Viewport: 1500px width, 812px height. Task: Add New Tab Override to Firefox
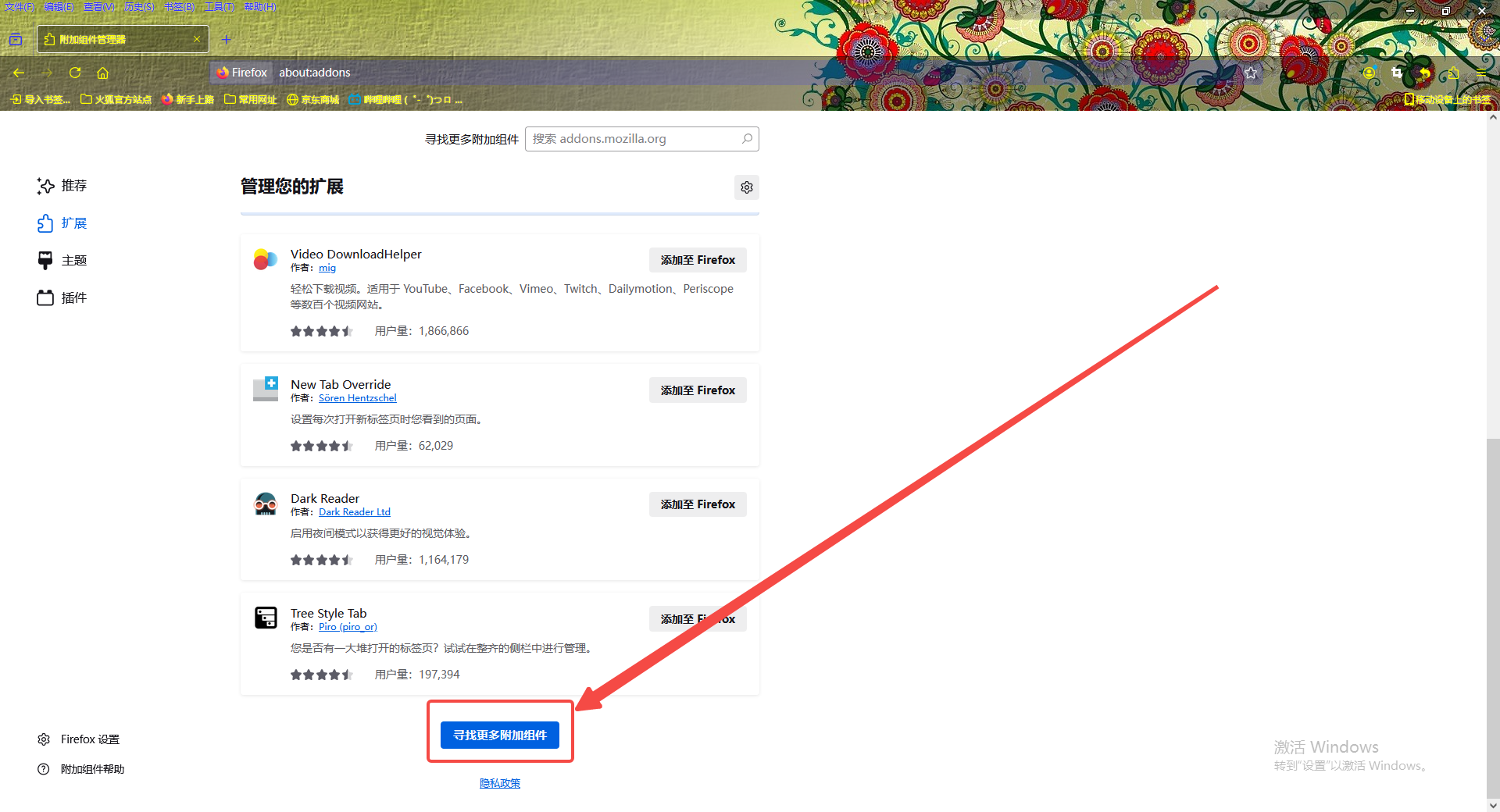(698, 390)
